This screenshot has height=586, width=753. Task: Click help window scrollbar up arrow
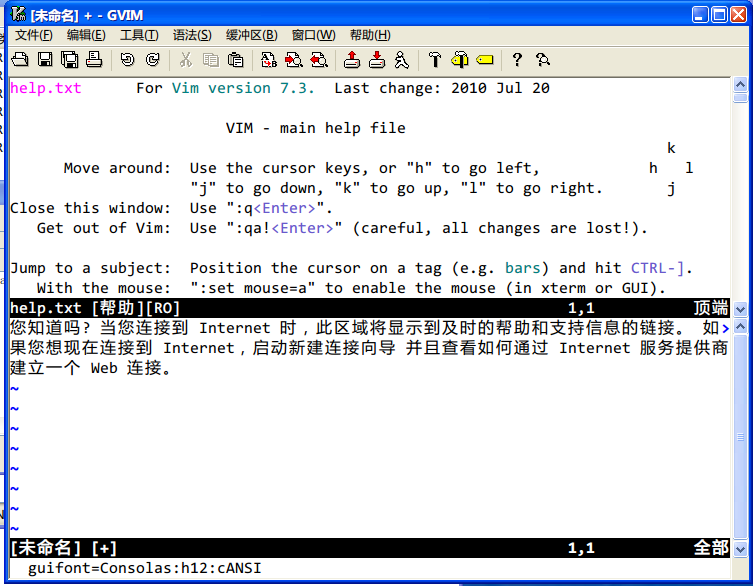(741, 85)
